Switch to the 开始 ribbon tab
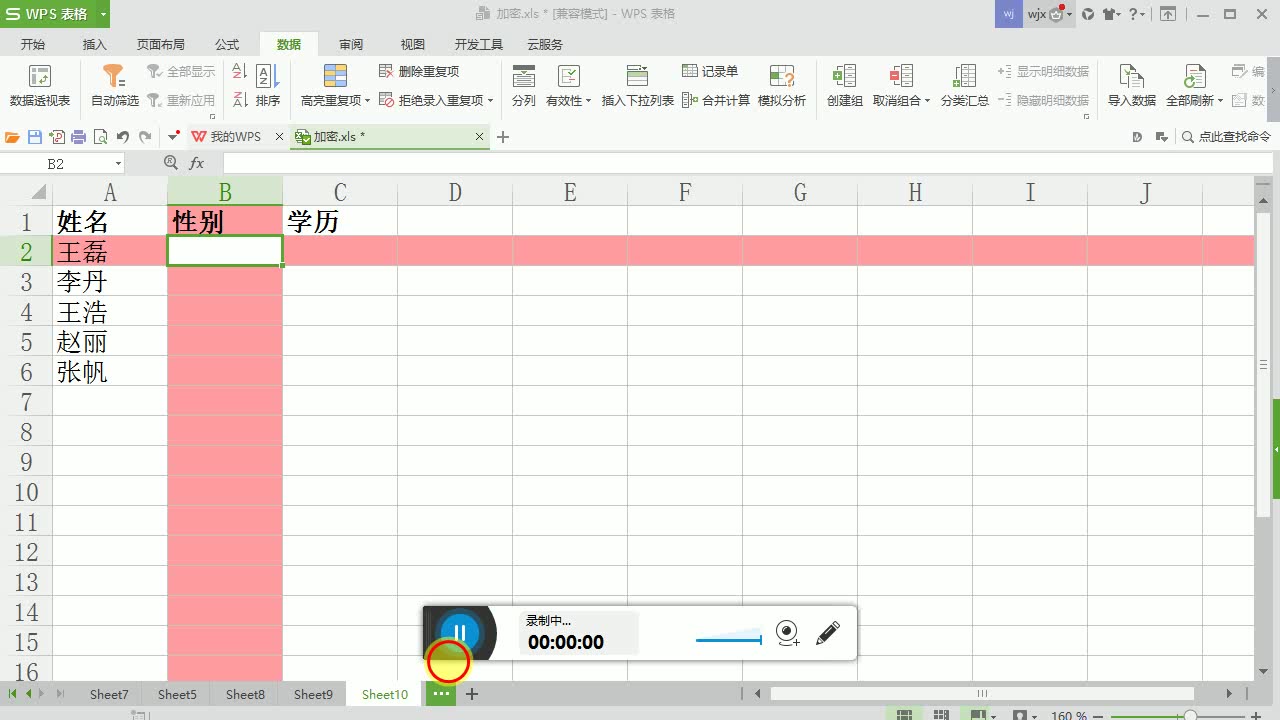This screenshot has height=720, width=1280. (x=33, y=44)
